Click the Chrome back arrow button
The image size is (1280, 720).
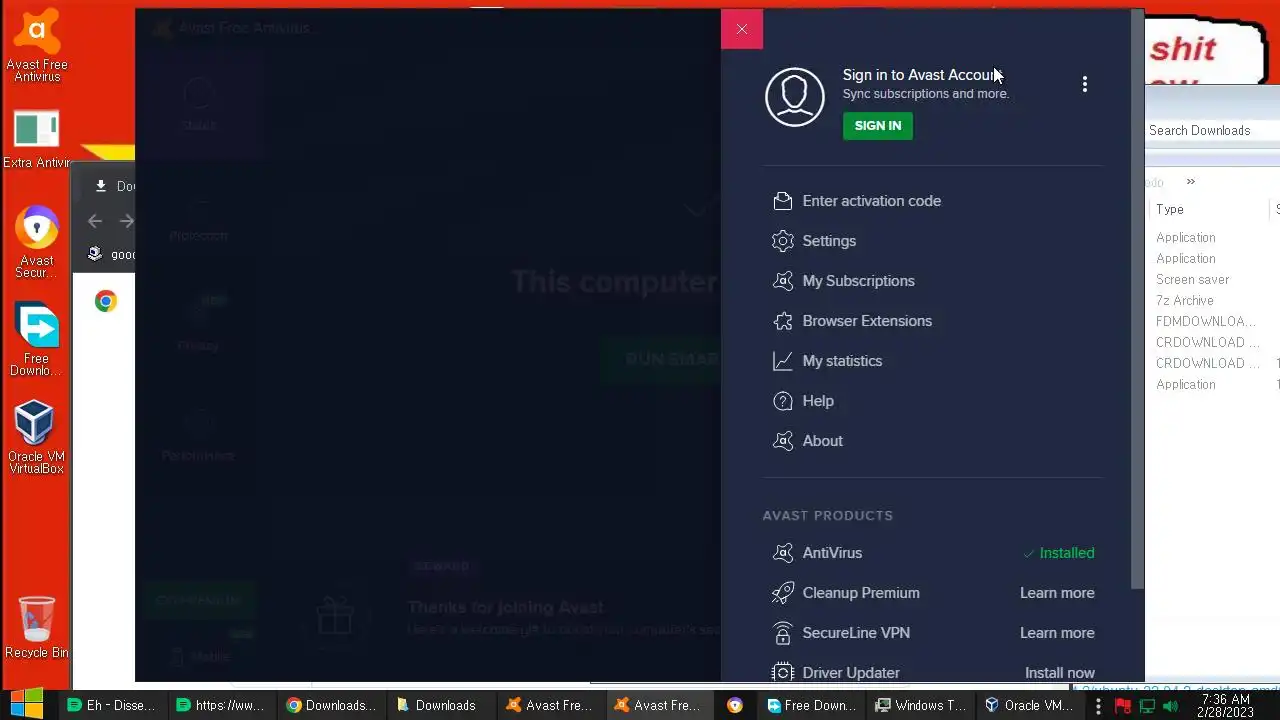point(95,221)
